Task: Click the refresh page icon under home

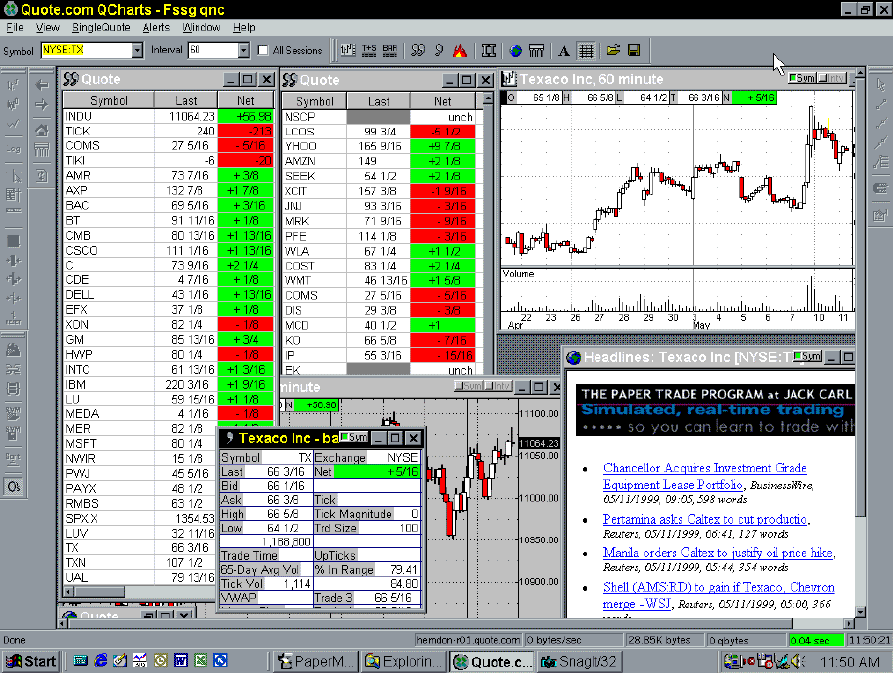Action: [42, 175]
